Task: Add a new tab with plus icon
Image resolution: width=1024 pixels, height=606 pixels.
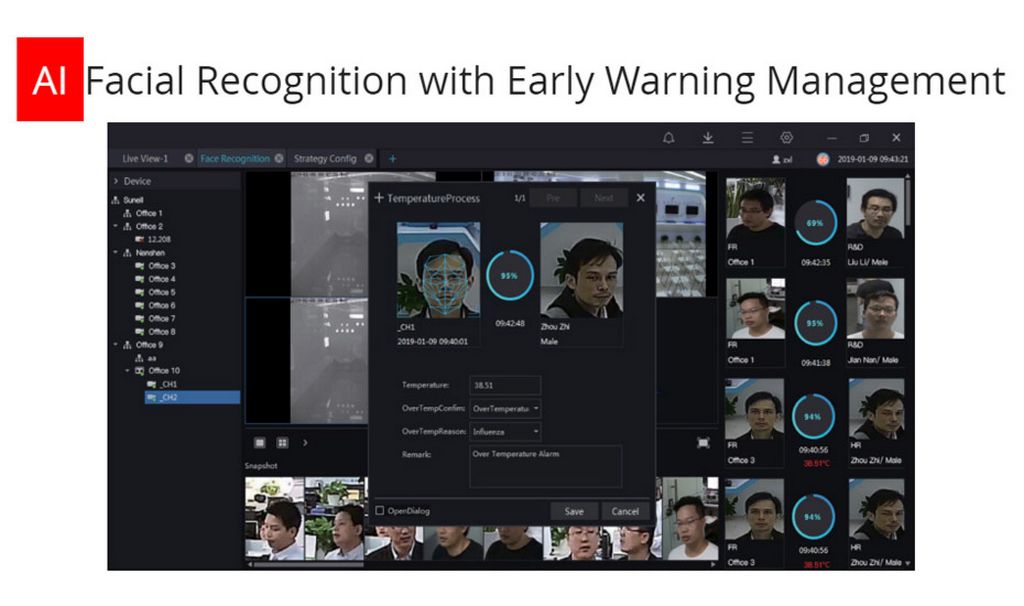Action: (392, 158)
